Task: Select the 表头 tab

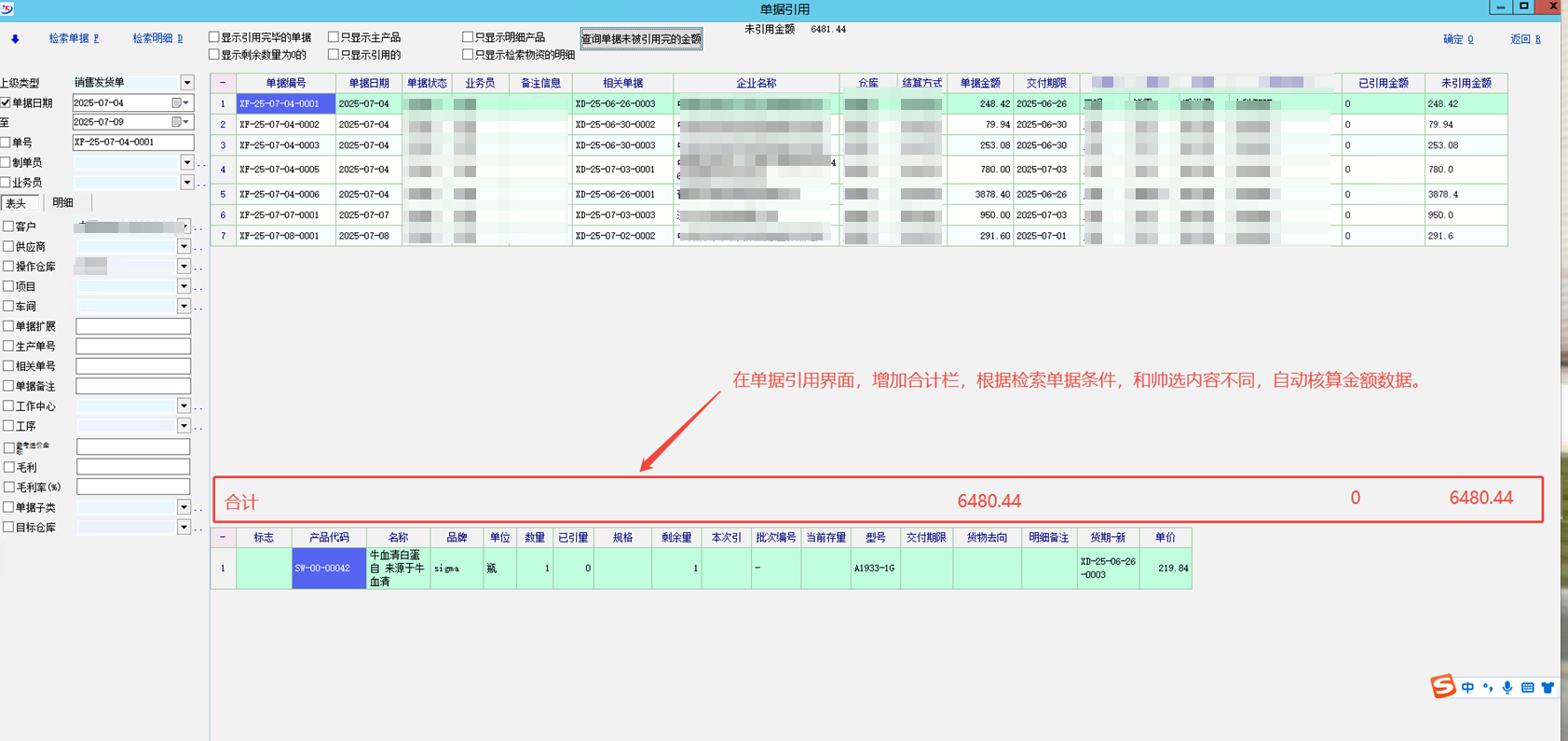Action: (17, 203)
